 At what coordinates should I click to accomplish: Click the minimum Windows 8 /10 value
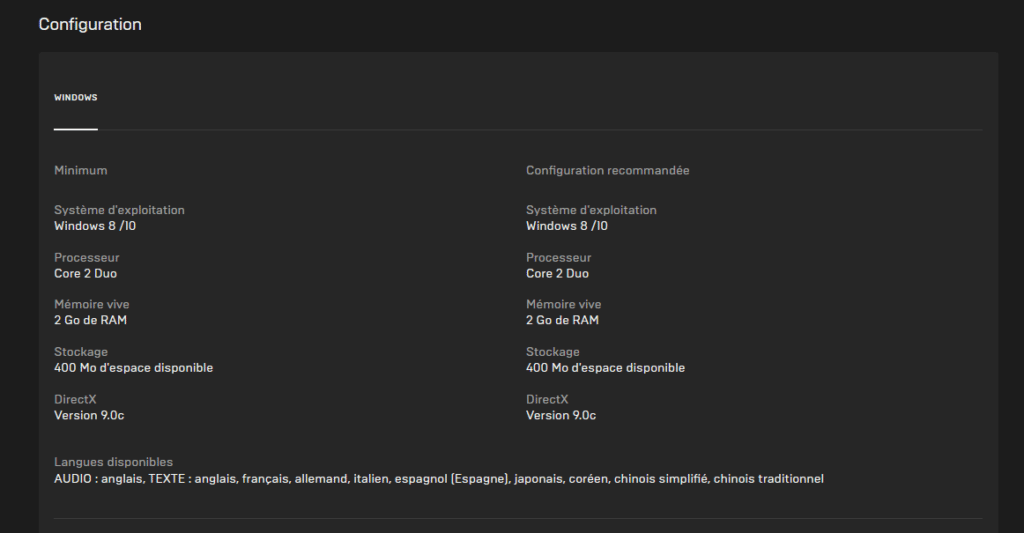[x=95, y=226]
